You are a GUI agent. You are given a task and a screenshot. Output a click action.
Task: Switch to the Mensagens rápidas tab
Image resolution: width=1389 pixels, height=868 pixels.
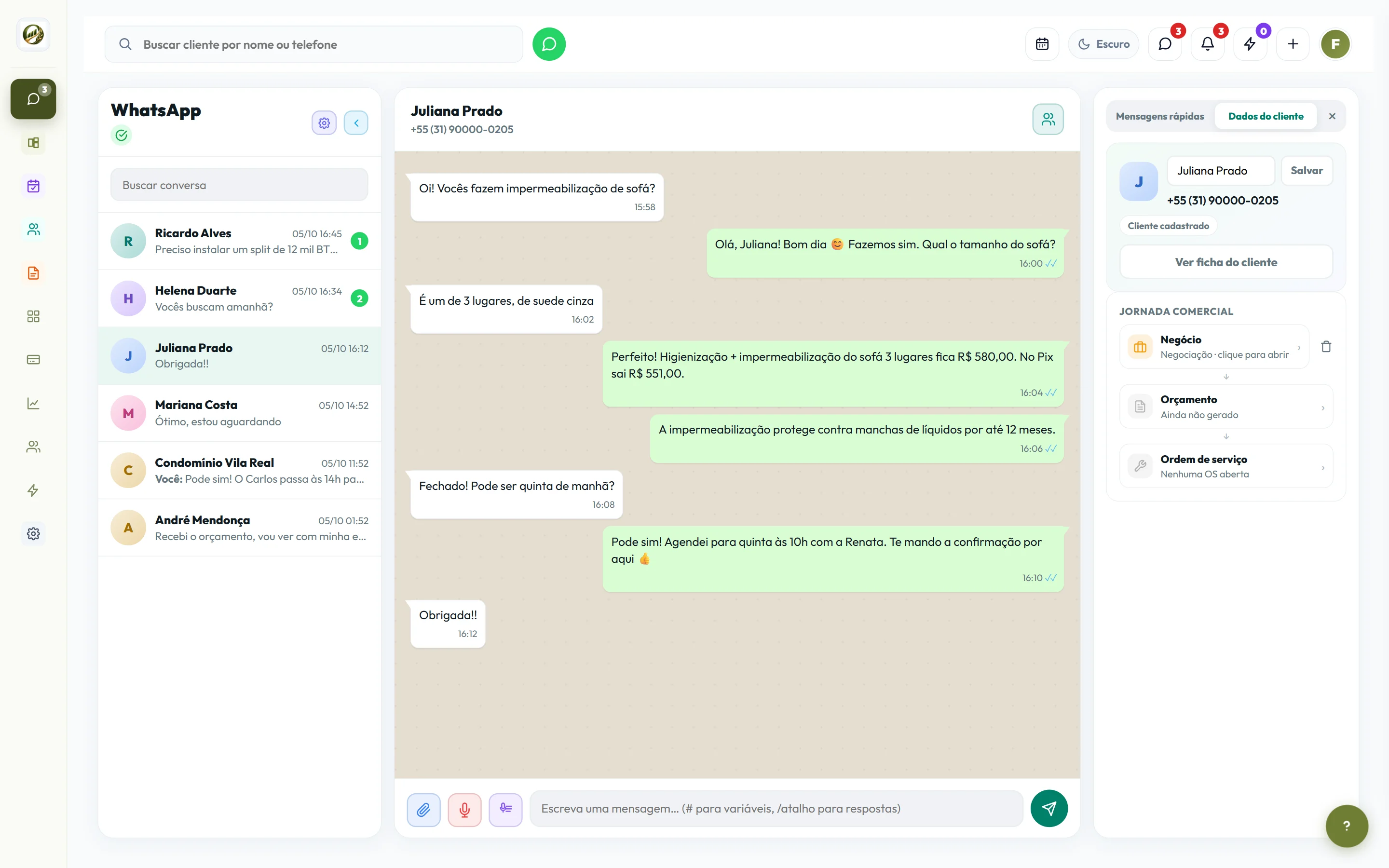[x=1159, y=117]
